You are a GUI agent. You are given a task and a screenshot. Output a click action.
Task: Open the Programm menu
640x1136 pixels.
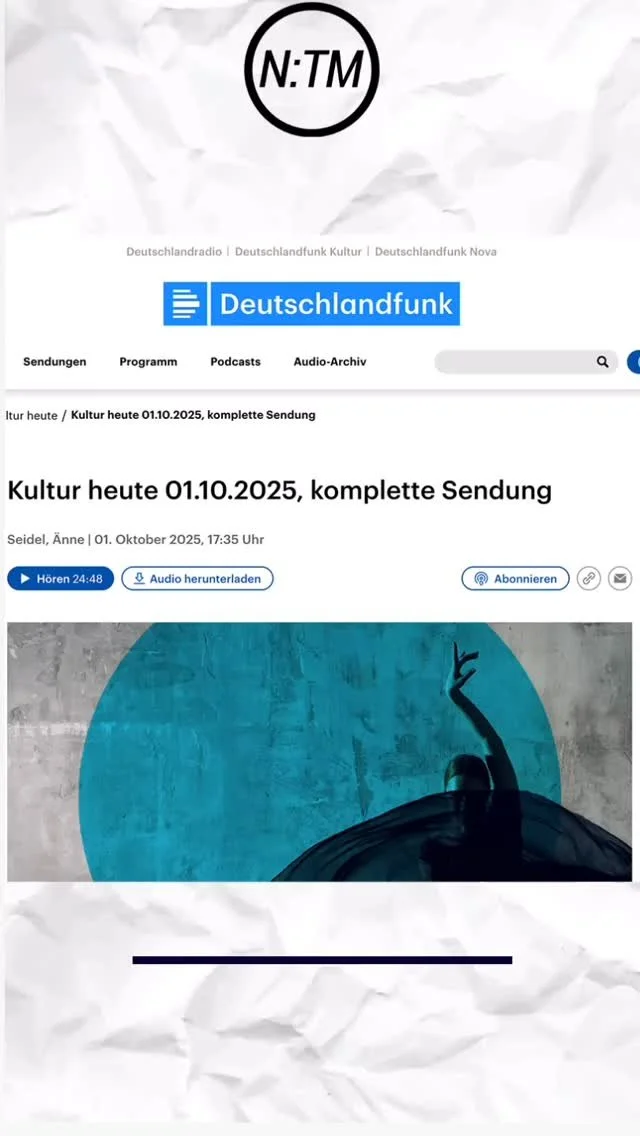148,362
